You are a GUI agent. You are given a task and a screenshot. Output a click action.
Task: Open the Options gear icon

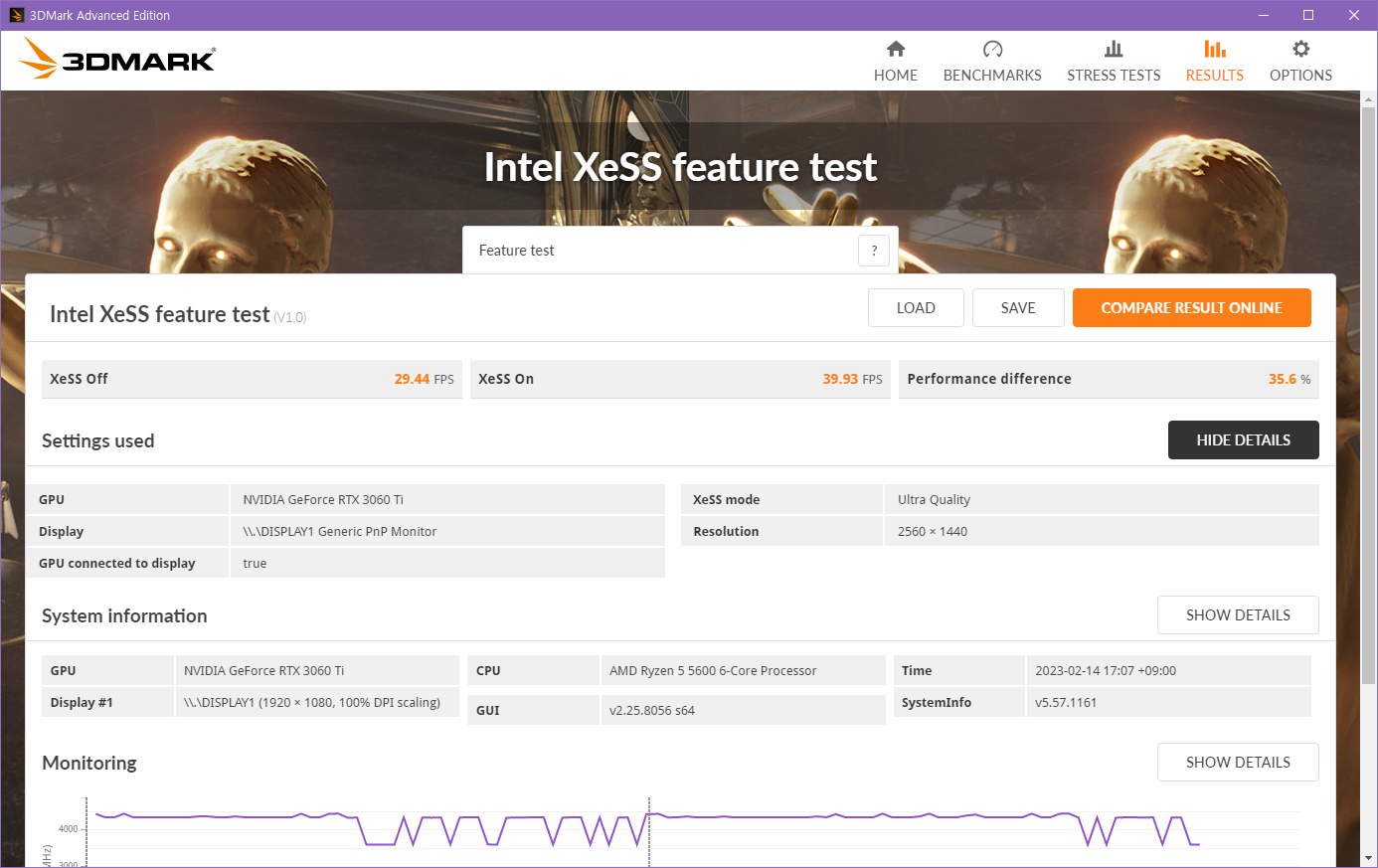[x=1300, y=49]
